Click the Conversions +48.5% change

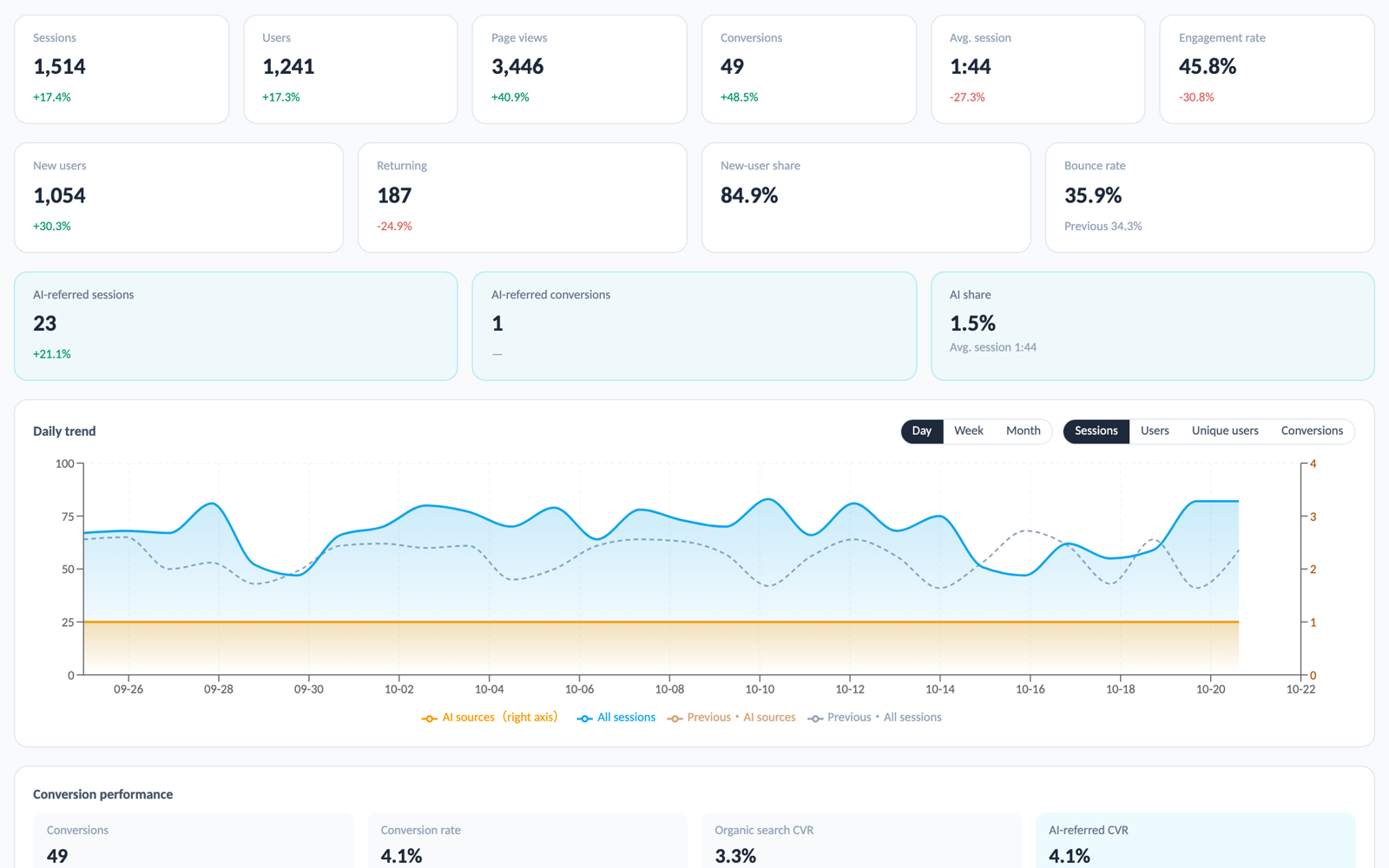(x=740, y=97)
